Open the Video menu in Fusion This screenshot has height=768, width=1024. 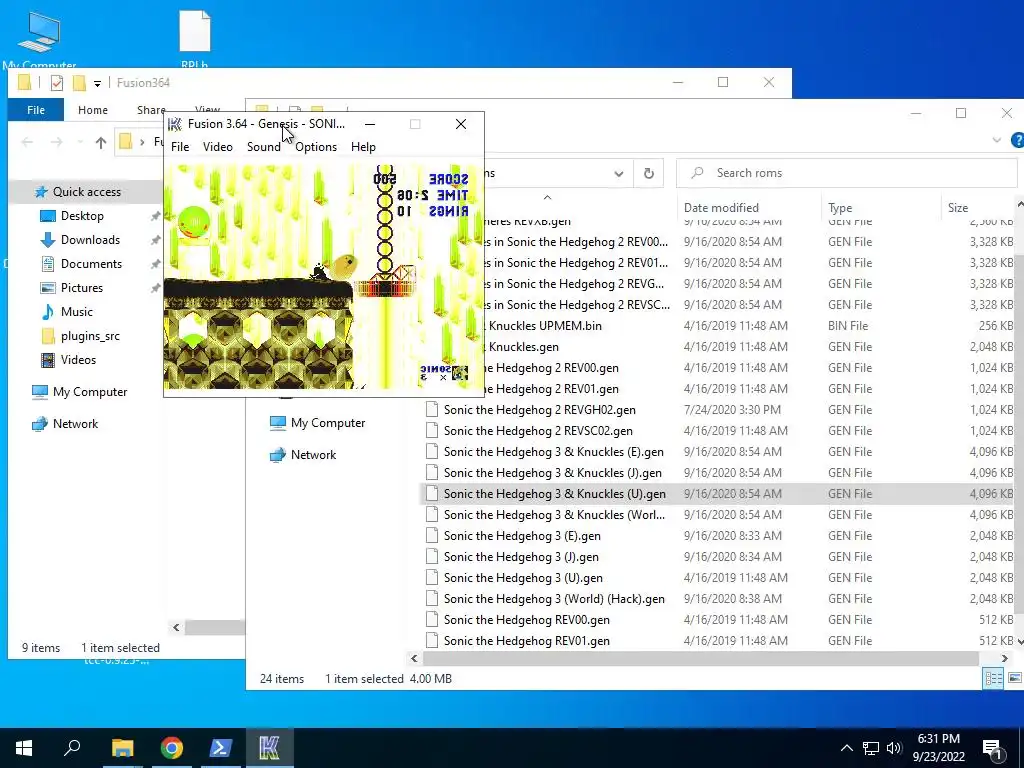[217, 147]
